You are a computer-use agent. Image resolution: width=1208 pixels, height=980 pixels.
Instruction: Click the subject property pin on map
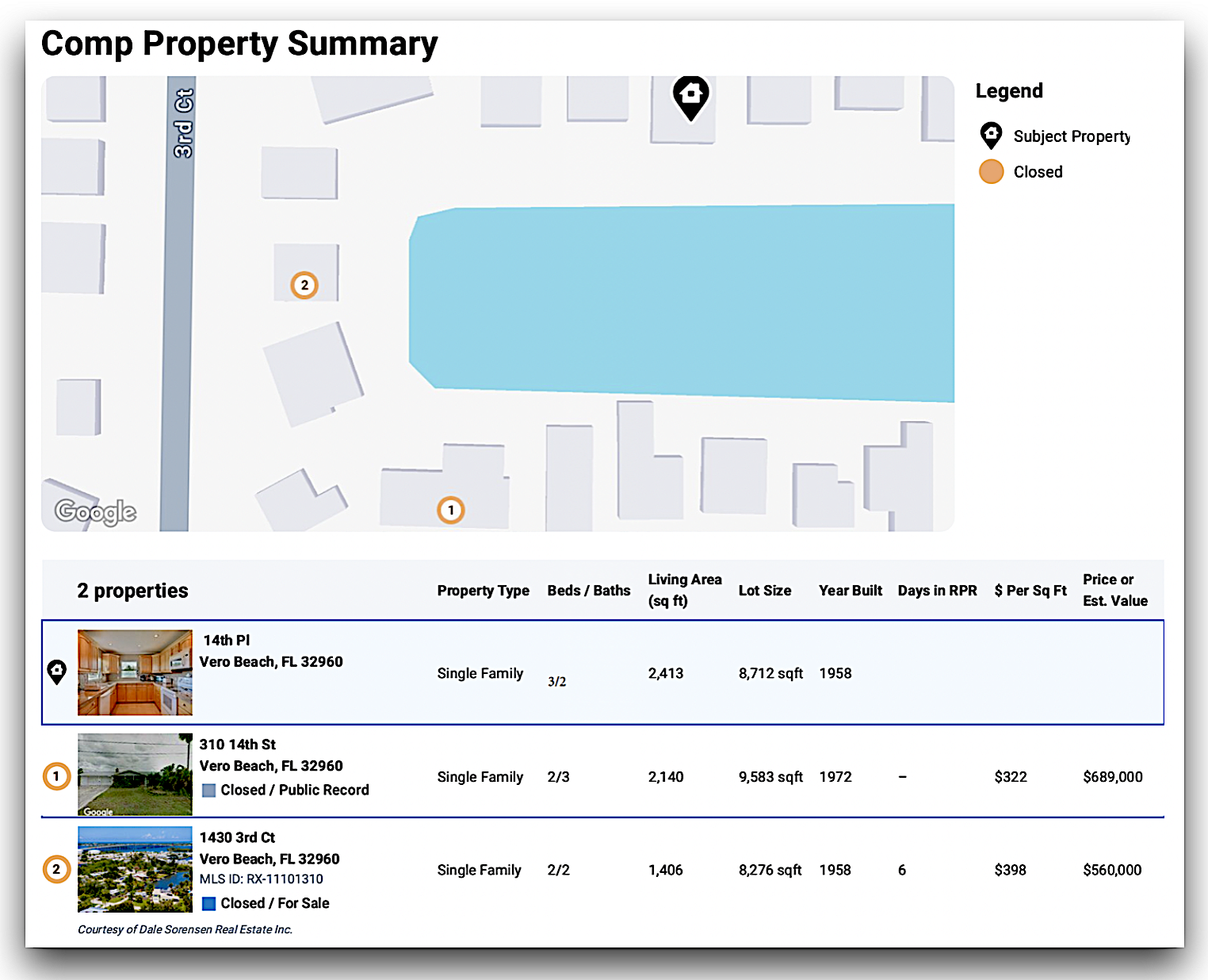coord(690,98)
